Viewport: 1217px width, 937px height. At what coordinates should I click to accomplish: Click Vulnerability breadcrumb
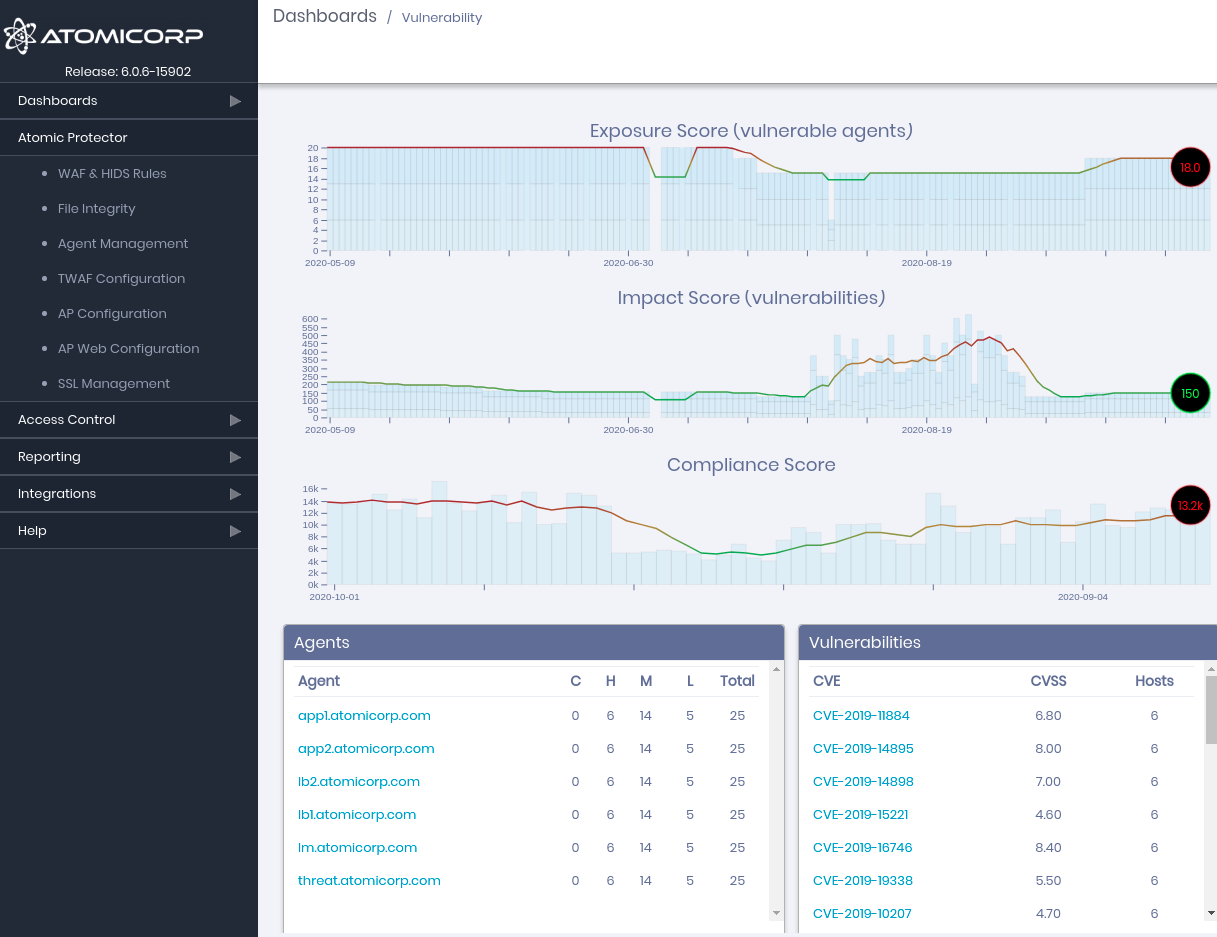442,18
